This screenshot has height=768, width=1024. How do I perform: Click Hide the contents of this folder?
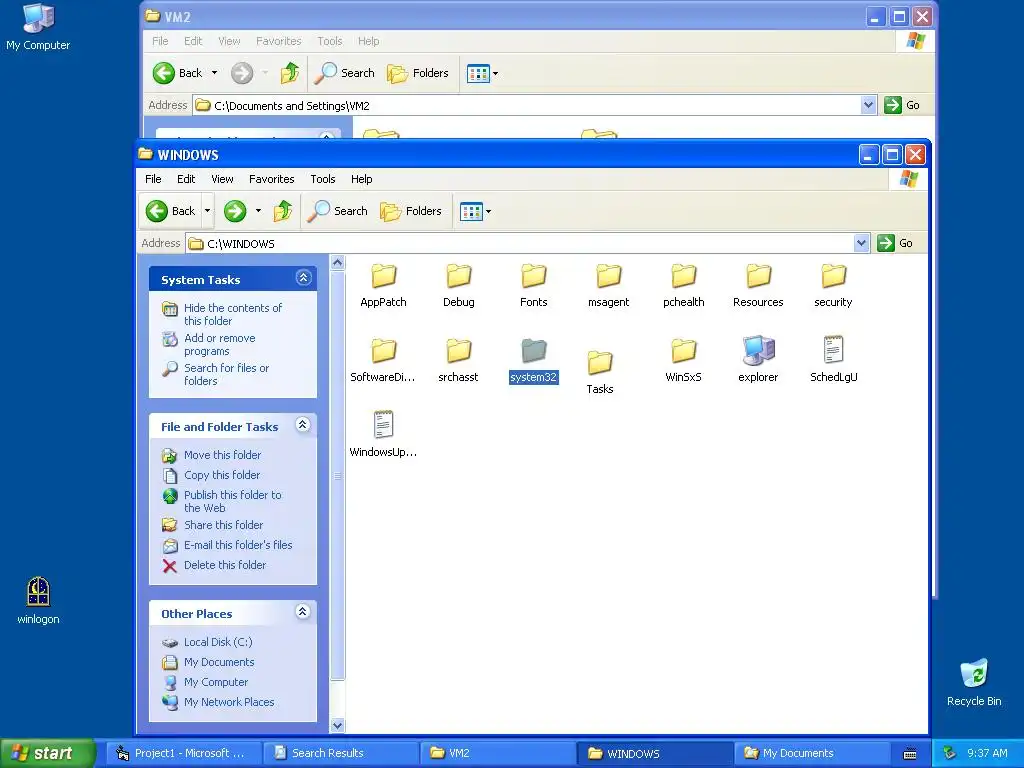232,314
